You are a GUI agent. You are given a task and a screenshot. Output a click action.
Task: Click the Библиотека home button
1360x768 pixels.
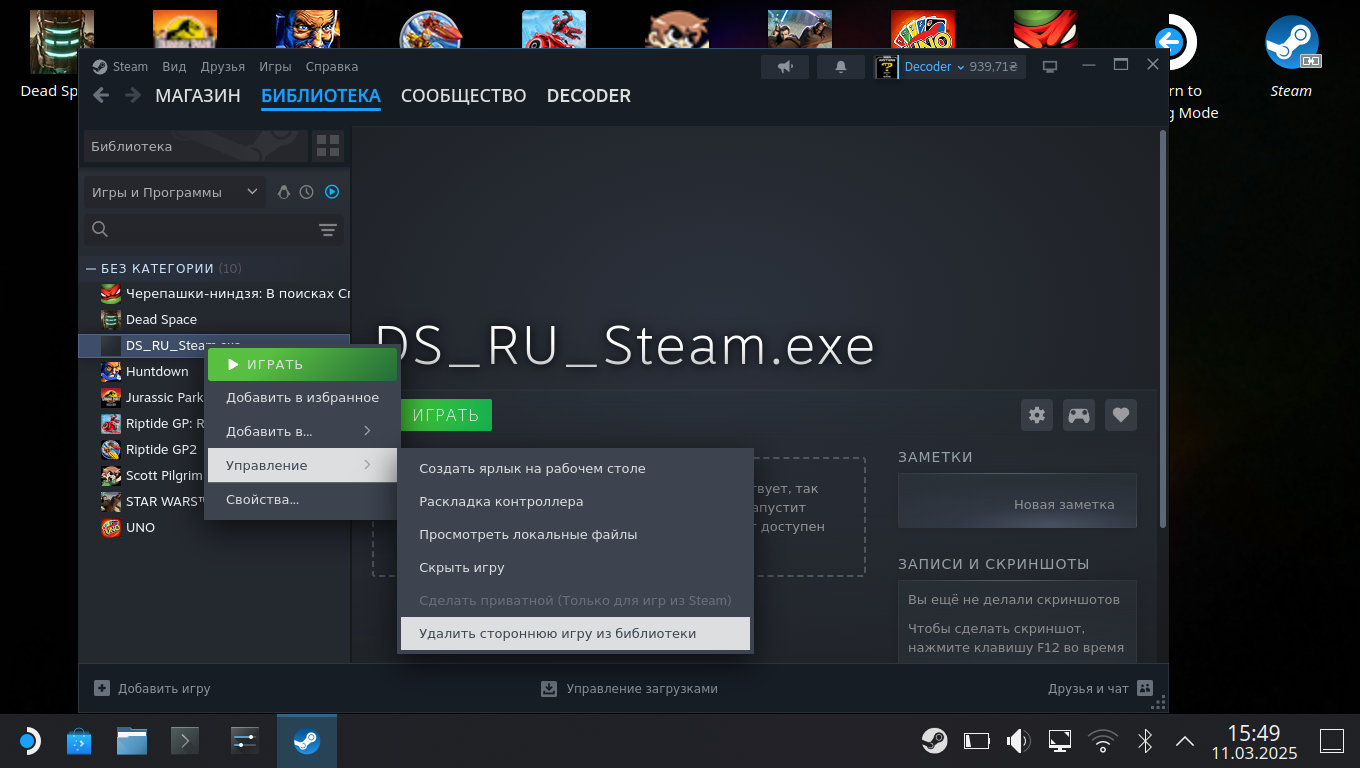click(196, 146)
